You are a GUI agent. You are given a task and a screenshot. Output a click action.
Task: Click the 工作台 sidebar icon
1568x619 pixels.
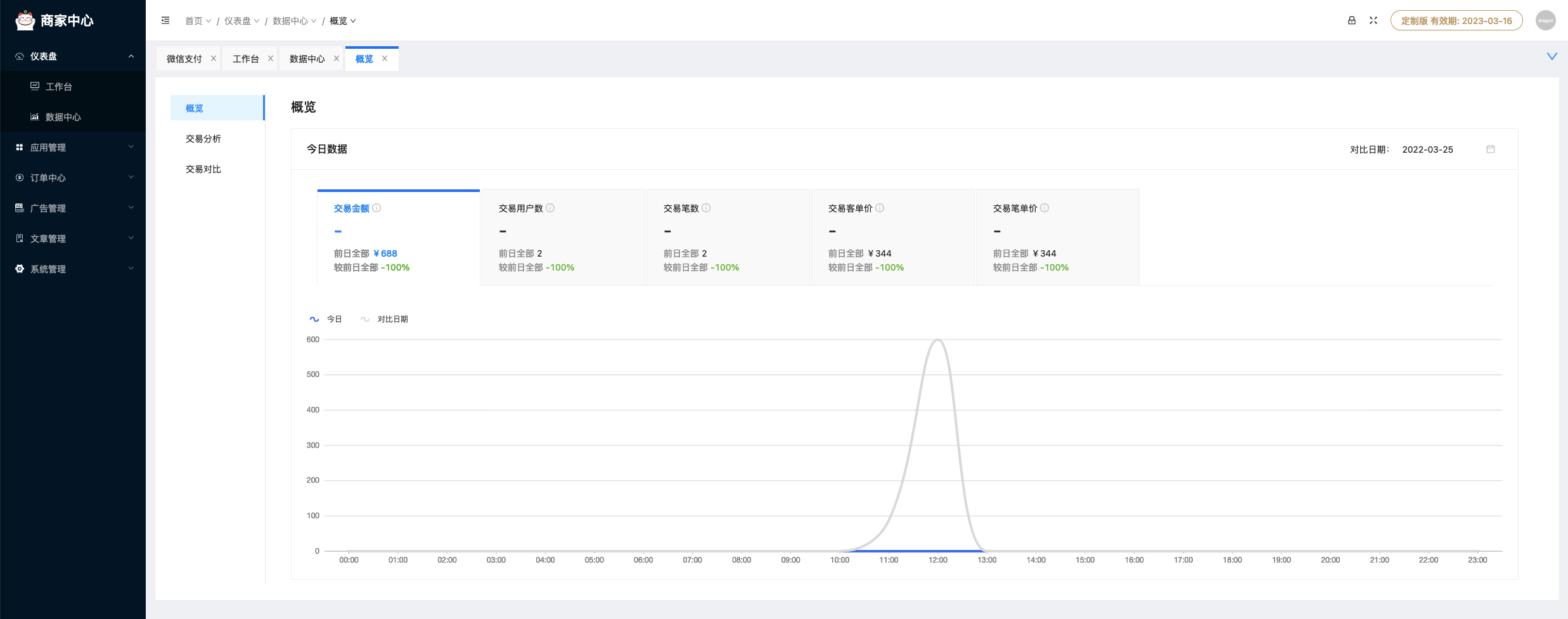pos(35,86)
